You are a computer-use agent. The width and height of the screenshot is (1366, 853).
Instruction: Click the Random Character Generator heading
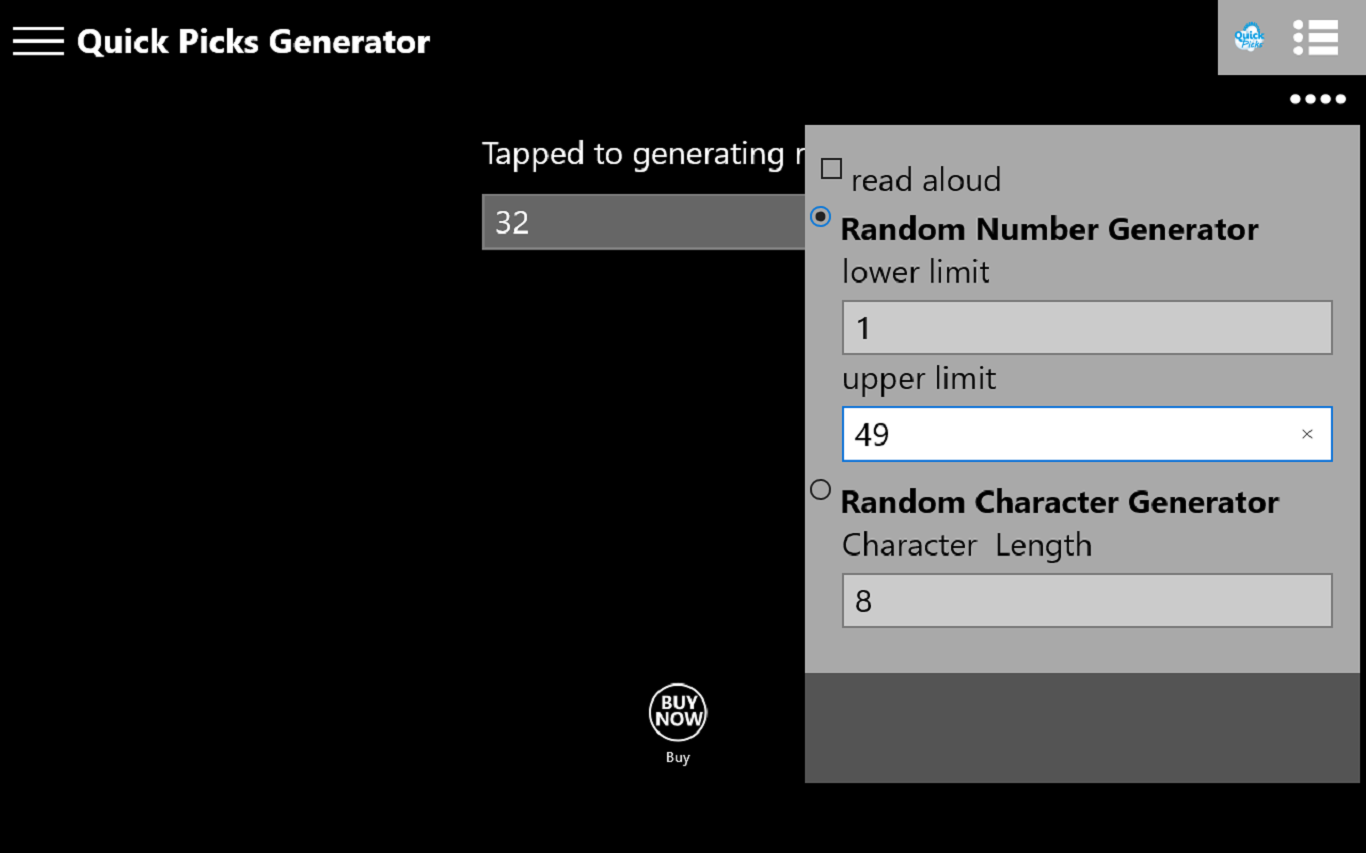click(1059, 502)
